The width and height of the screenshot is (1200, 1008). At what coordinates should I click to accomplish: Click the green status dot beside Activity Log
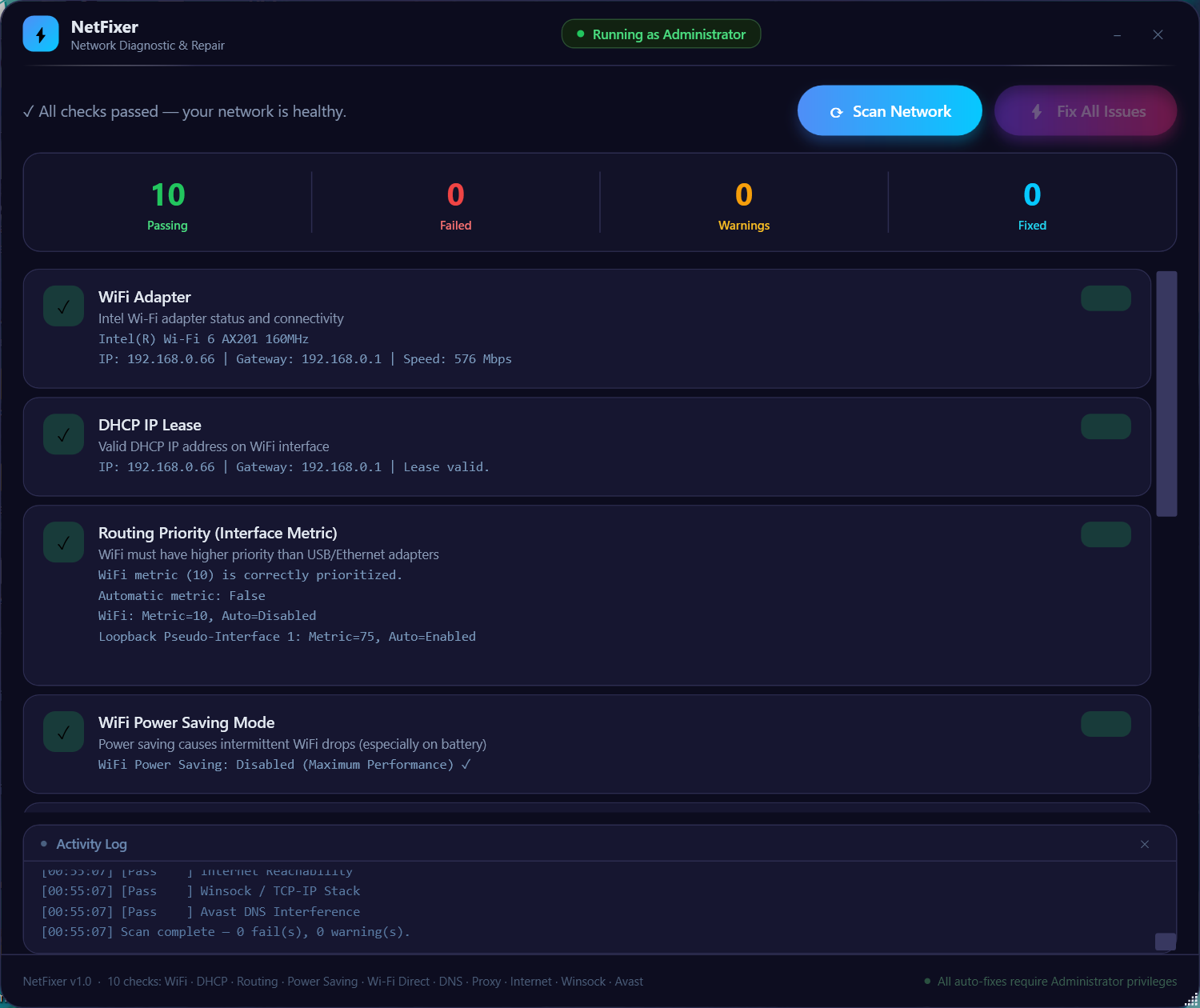42,843
